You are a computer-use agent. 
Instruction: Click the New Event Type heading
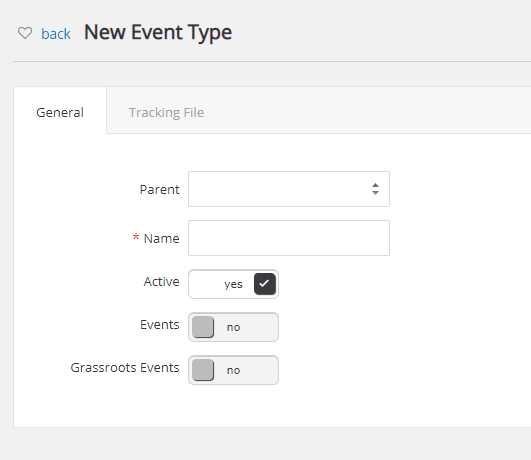158,33
